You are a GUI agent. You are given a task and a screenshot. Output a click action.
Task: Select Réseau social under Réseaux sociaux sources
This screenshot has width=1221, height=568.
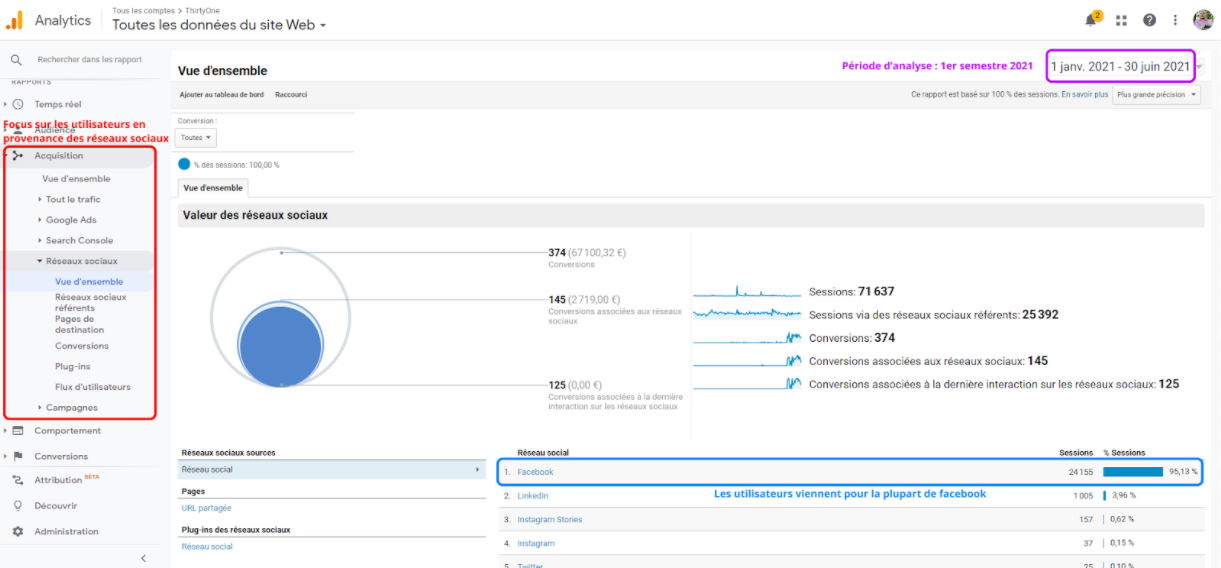330,470
